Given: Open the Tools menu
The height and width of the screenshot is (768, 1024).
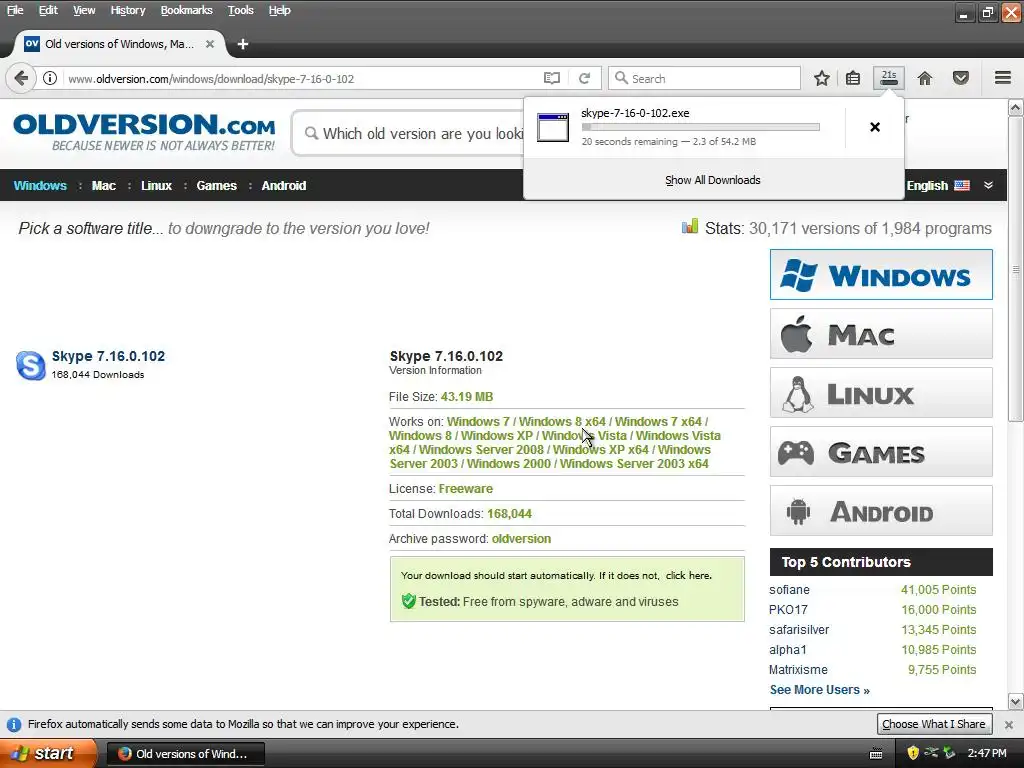Looking at the screenshot, I should coord(240,10).
